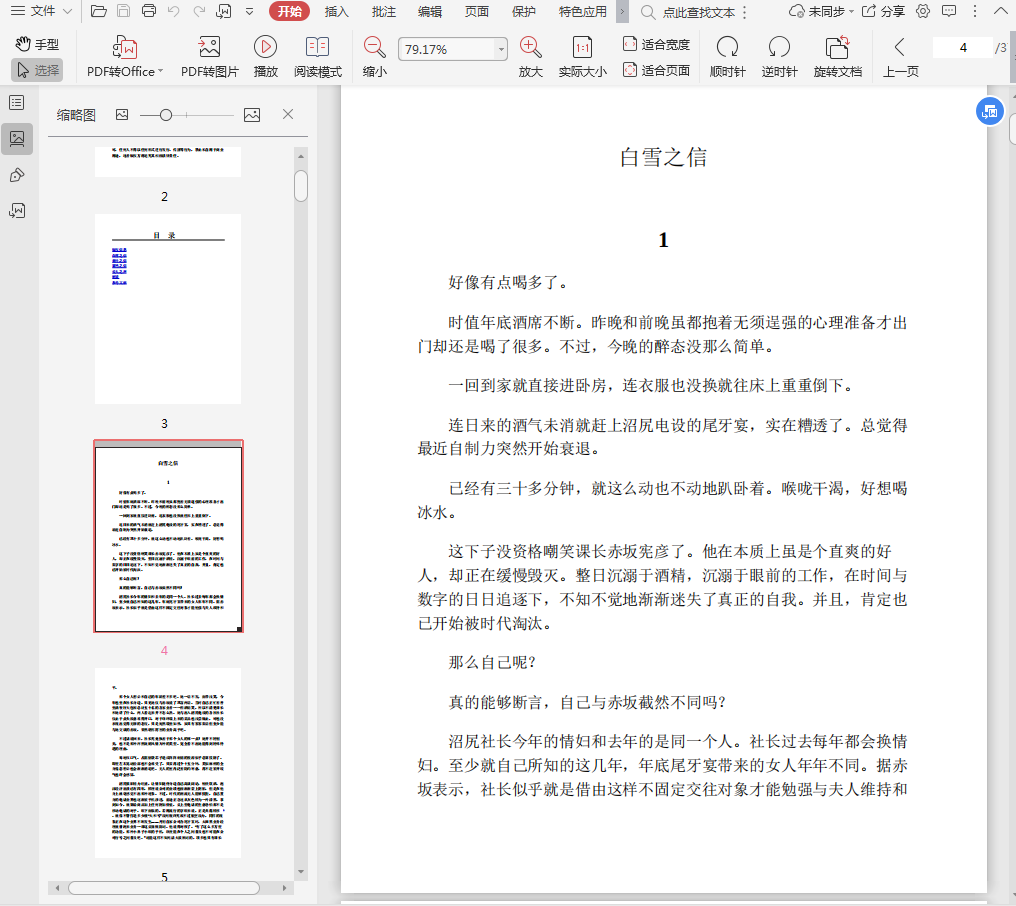This screenshot has height=906, width=1016.
Task: Switch to the 保护 tab
Action: [524, 12]
